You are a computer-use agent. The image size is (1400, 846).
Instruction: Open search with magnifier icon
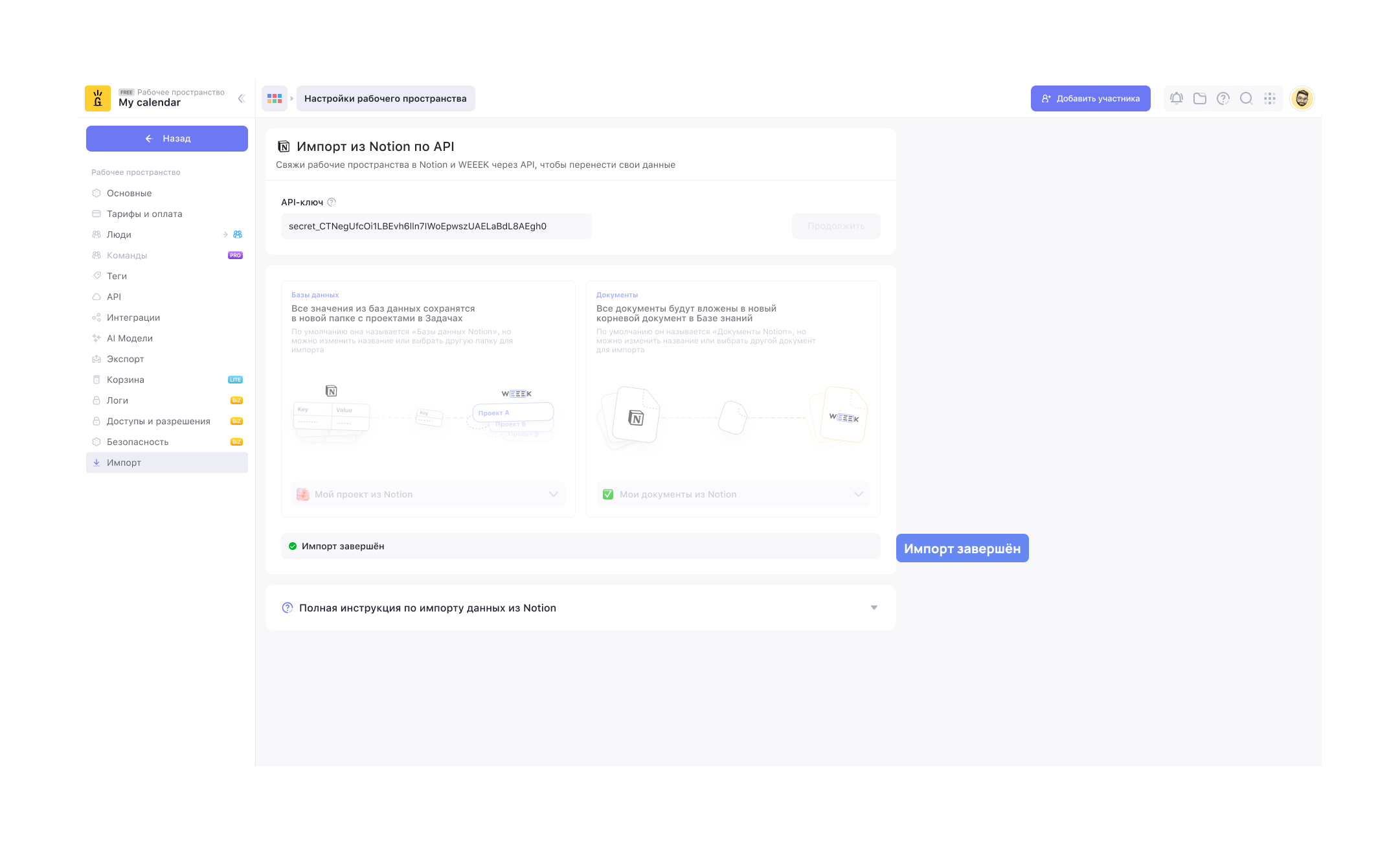click(x=1246, y=98)
